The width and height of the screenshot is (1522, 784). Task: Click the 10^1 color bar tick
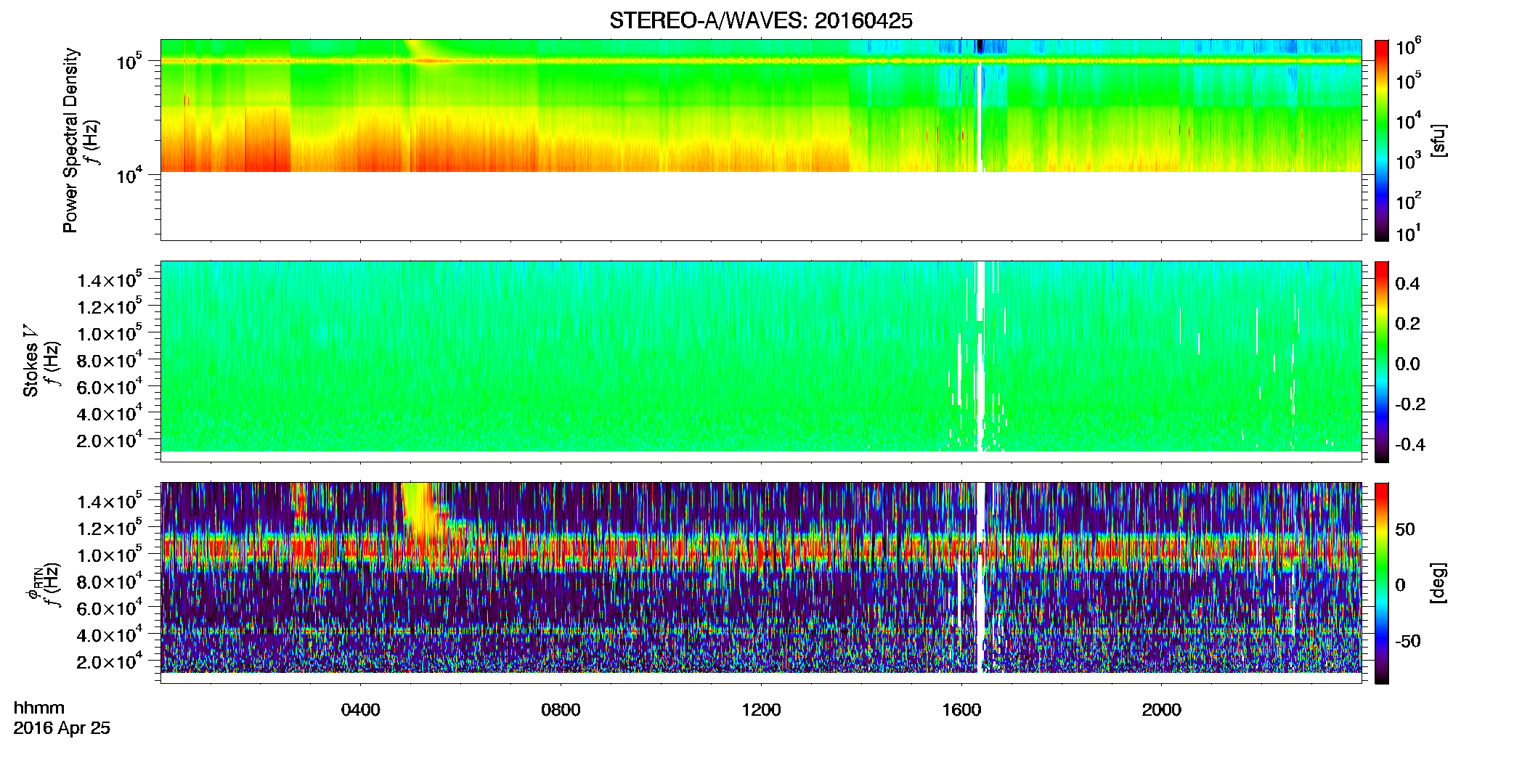1409,234
